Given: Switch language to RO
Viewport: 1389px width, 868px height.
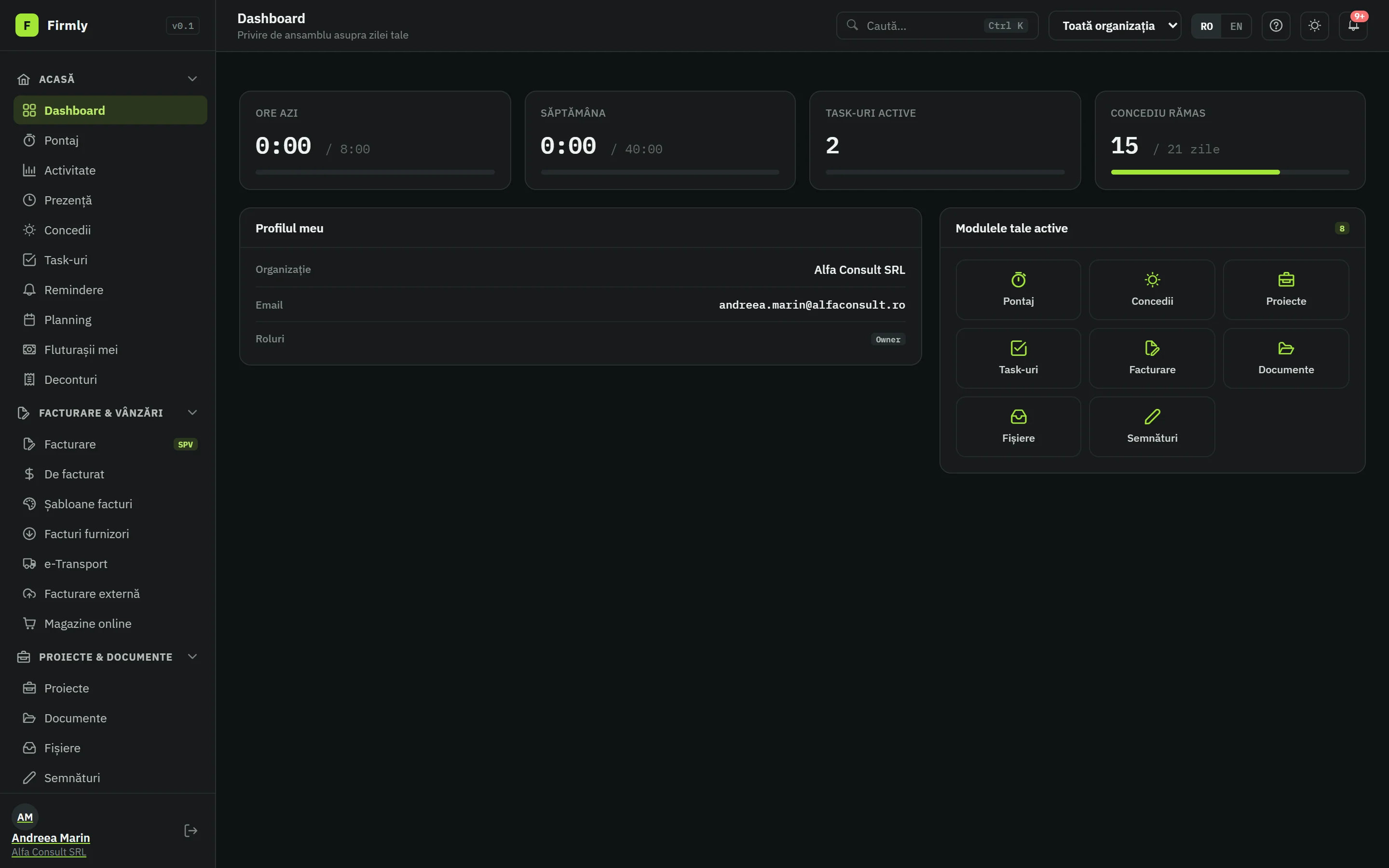Looking at the screenshot, I should (1207, 26).
